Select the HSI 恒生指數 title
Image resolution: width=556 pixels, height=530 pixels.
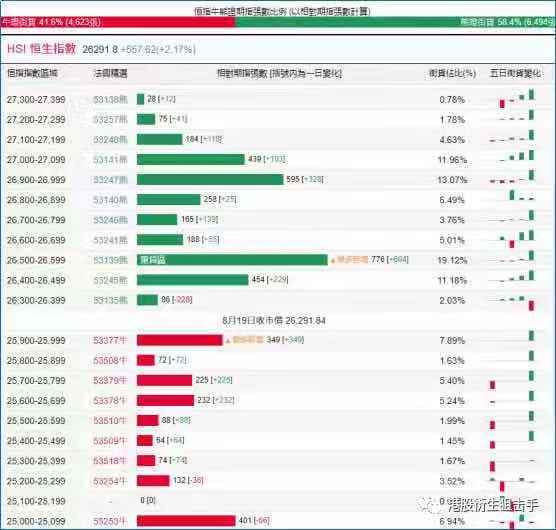pyautogui.click(x=41, y=49)
